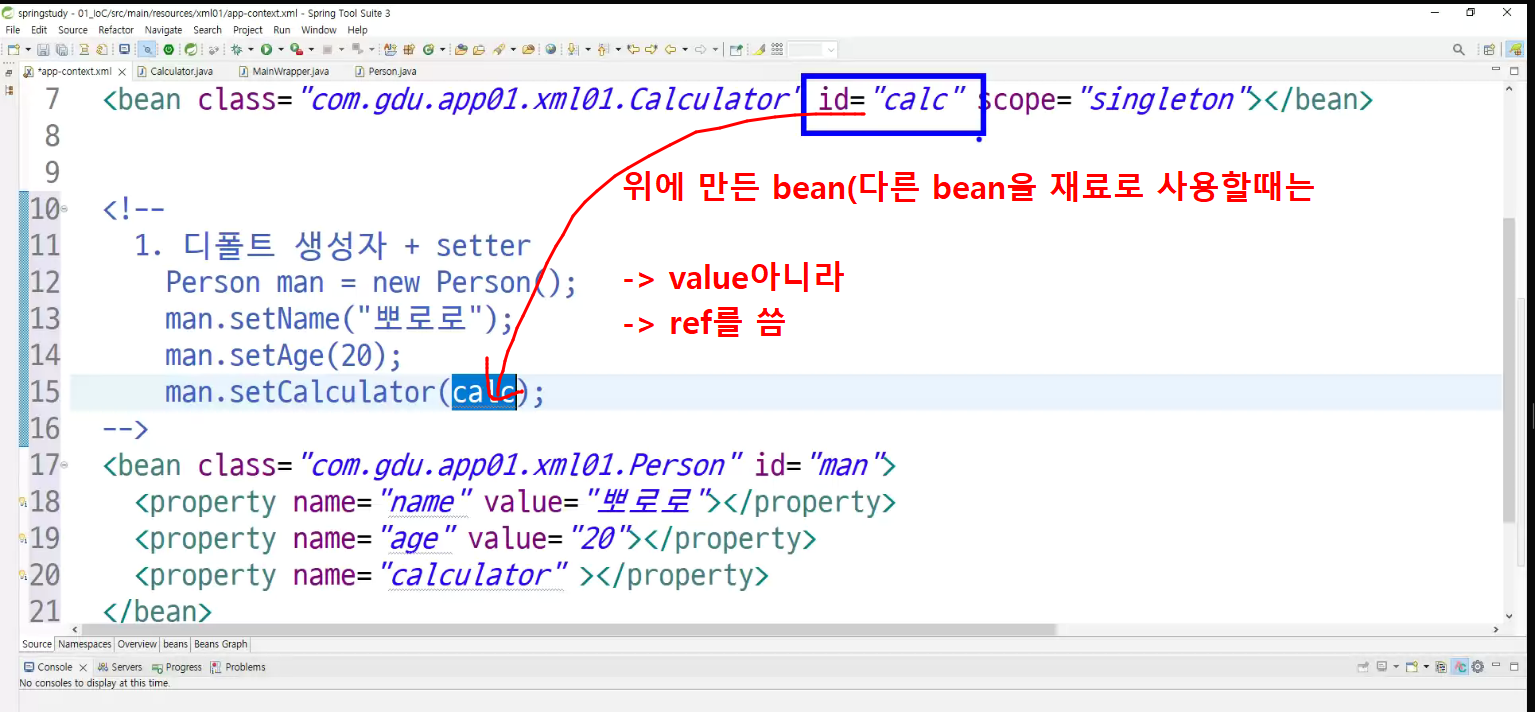Open the External Tools dropdown arrow

(x=311, y=49)
